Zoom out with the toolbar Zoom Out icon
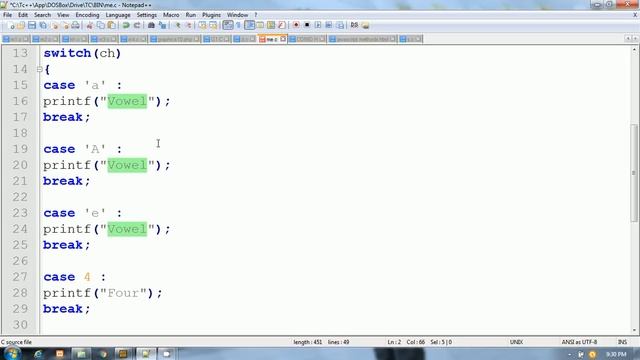The height and width of the screenshot is (360, 640). click(x=188, y=25)
